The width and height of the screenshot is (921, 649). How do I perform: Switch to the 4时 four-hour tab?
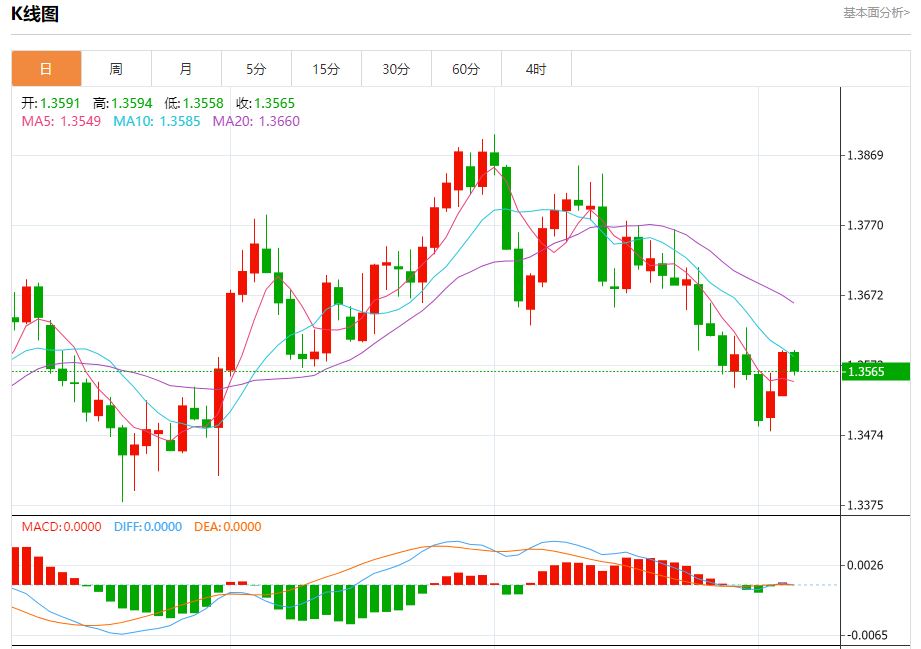(536, 69)
